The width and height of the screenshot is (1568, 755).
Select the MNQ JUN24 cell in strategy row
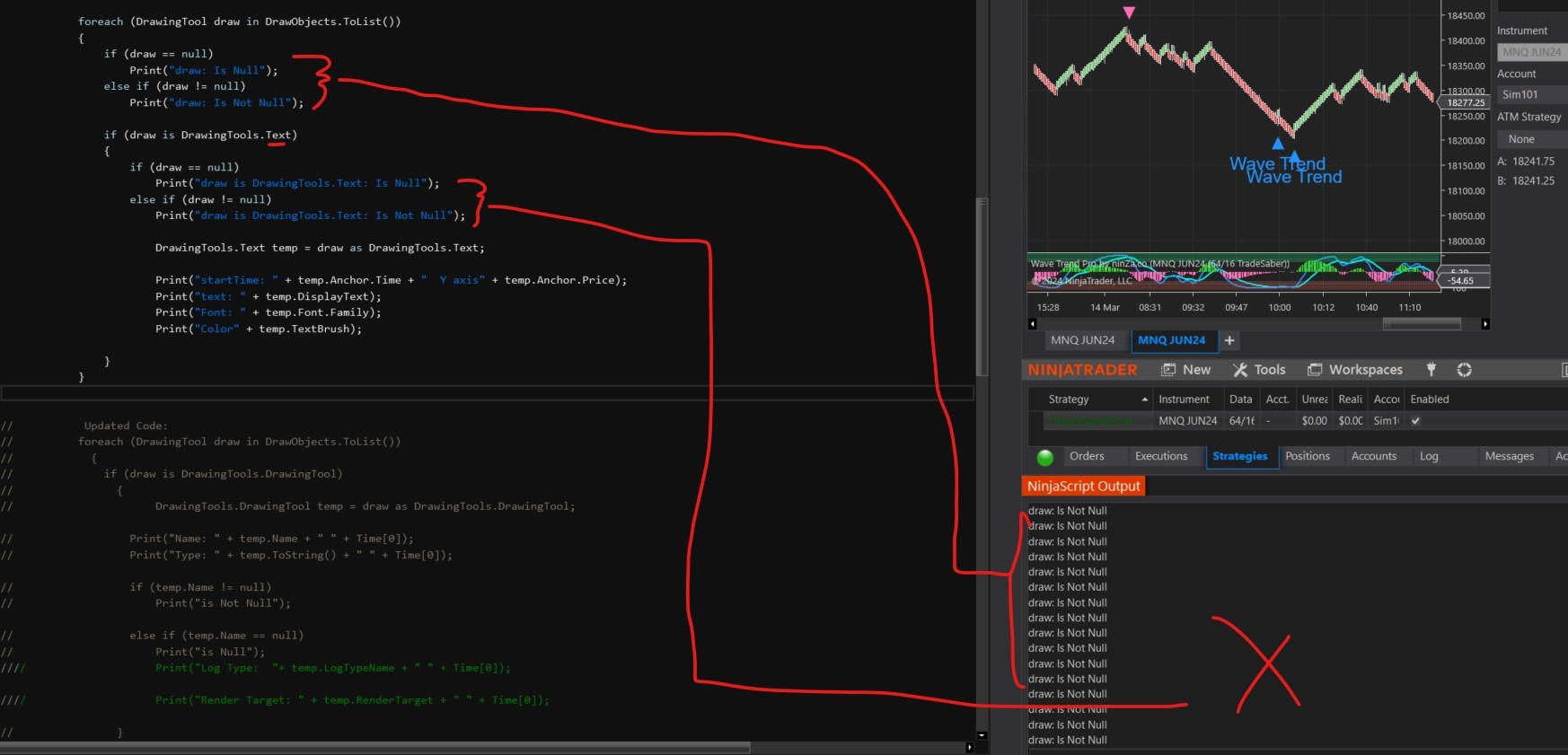(1188, 421)
